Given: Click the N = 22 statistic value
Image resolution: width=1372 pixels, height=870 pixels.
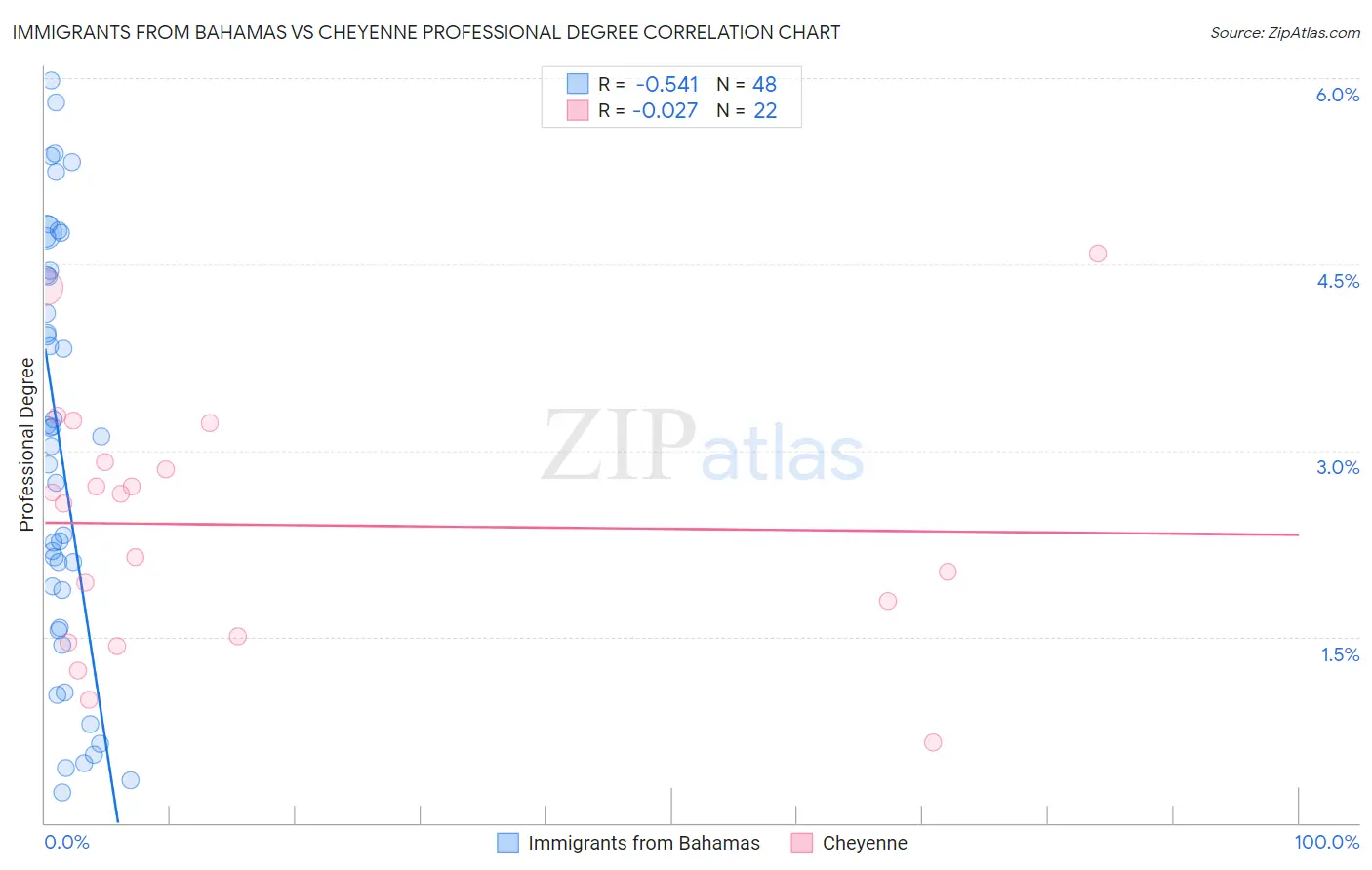Looking at the screenshot, I should (x=747, y=110).
